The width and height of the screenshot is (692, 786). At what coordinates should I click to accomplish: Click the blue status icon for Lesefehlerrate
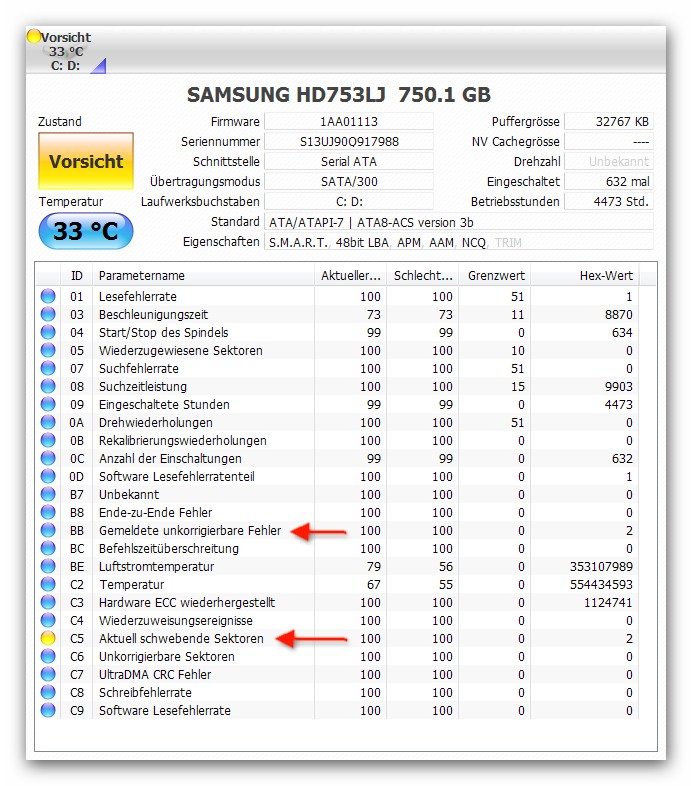point(48,296)
